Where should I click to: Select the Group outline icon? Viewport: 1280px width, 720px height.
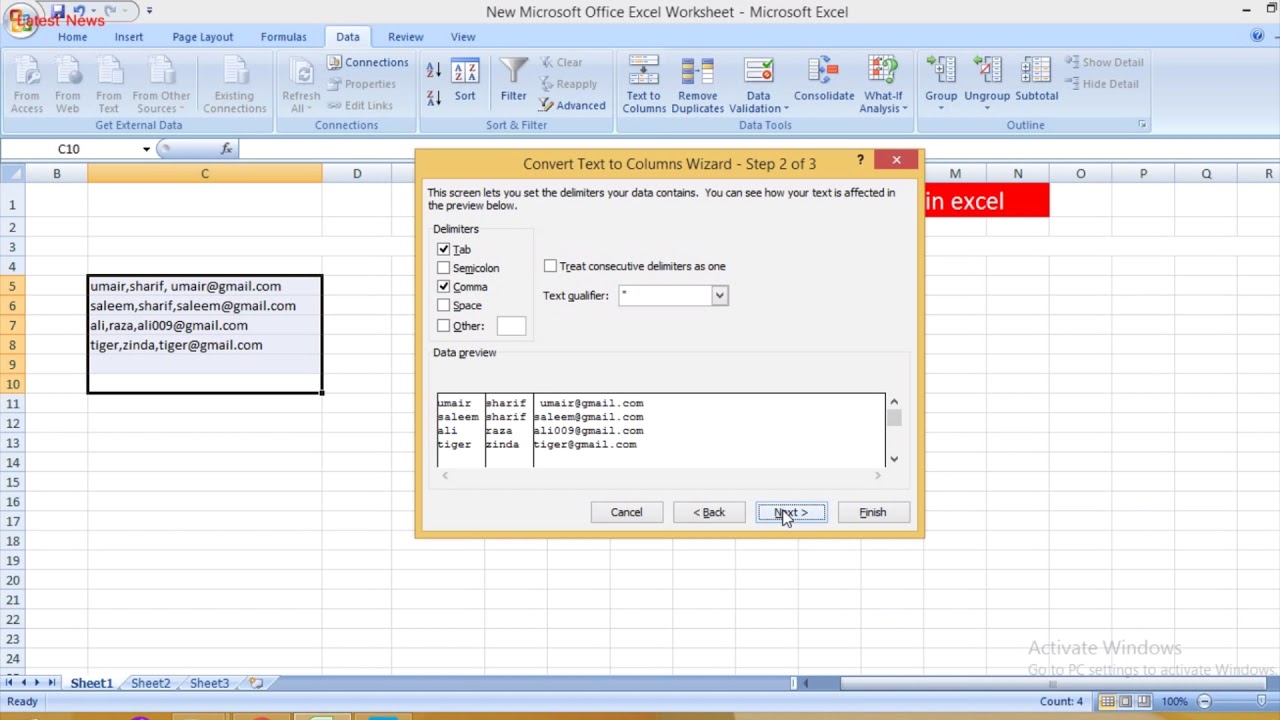point(941,70)
